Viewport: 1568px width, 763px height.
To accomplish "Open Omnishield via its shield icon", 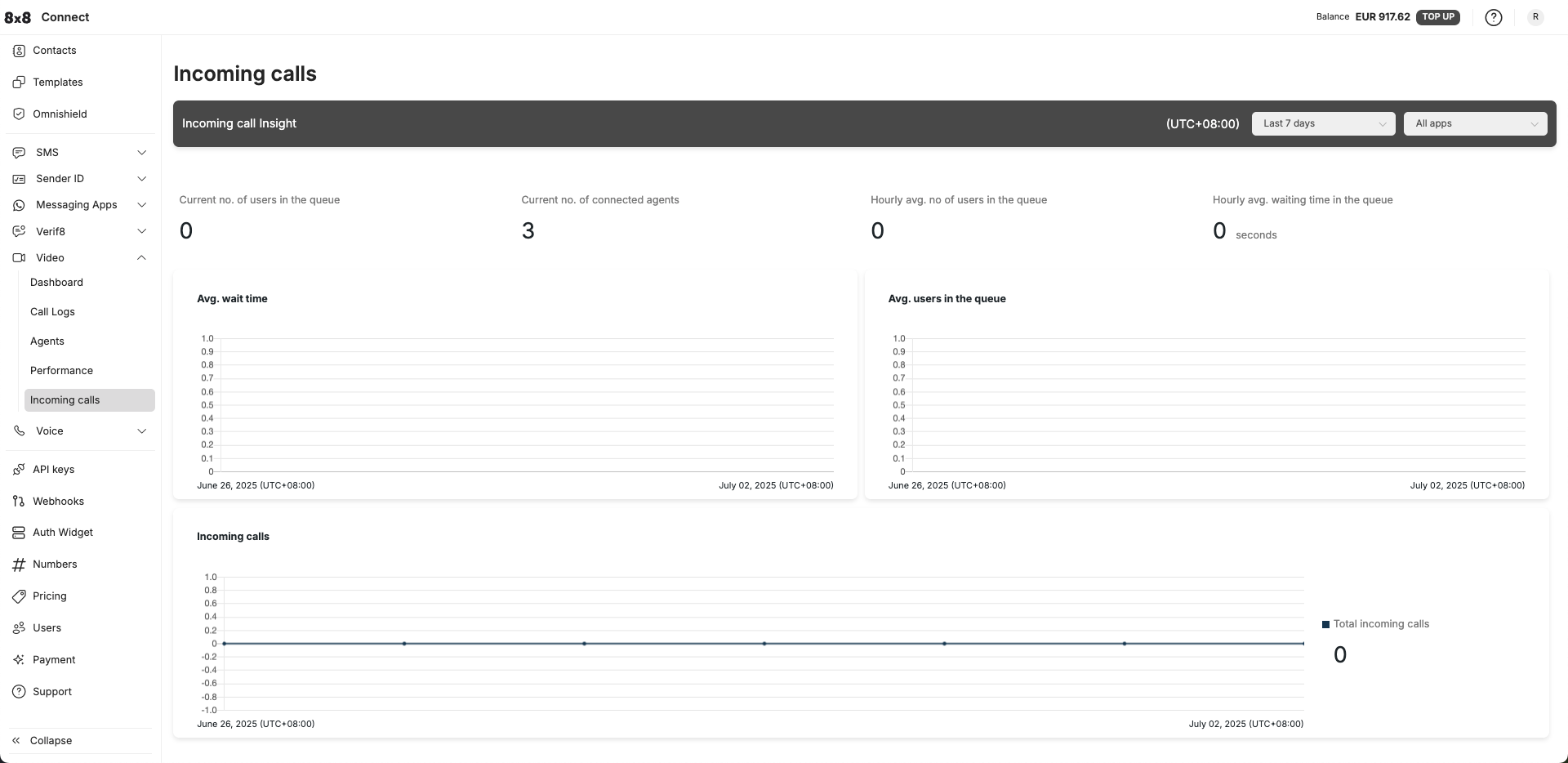I will (19, 114).
